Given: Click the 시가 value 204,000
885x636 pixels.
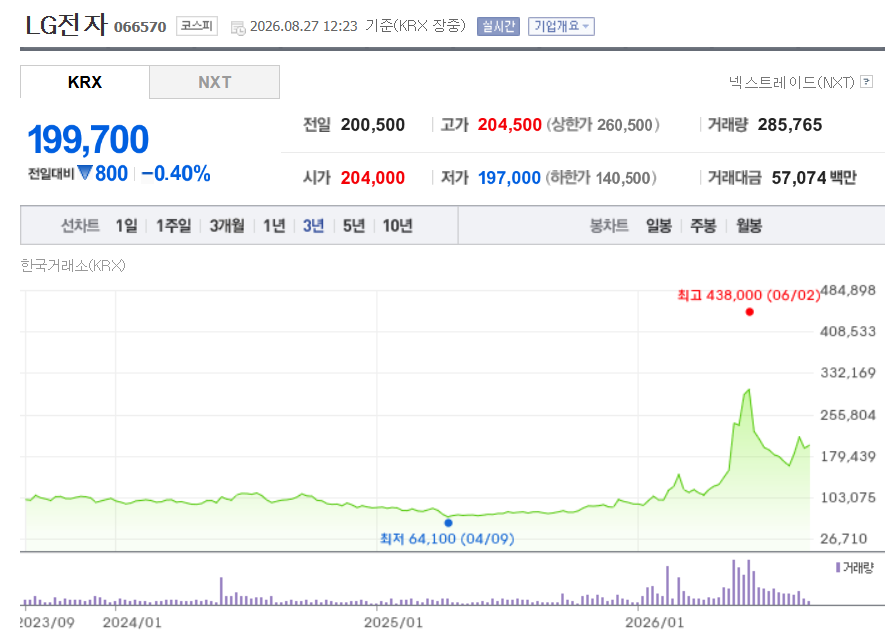Looking at the screenshot, I should (373, 178).
